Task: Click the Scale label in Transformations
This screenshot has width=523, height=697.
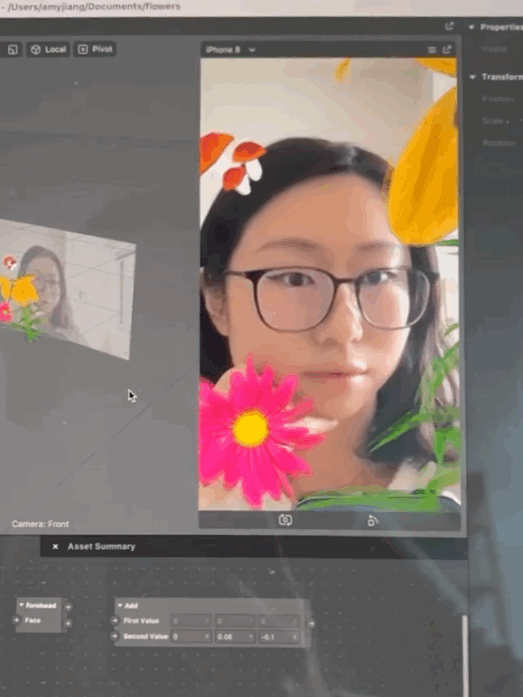Action: [x=493, y=121]
